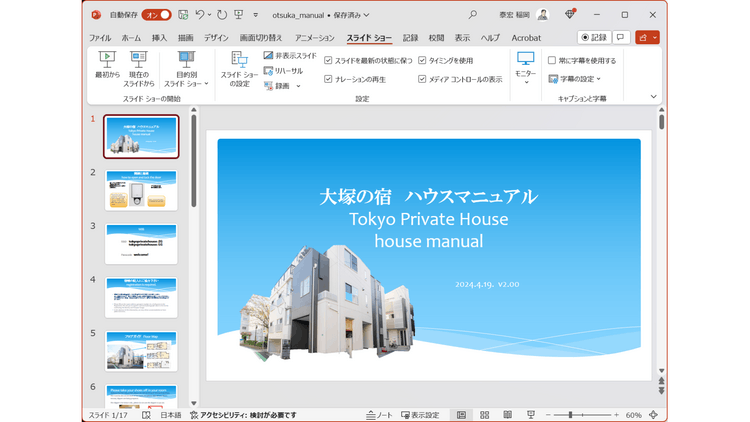Click the Save icon in title bar

pyautogui.click(x=183, y=15)
